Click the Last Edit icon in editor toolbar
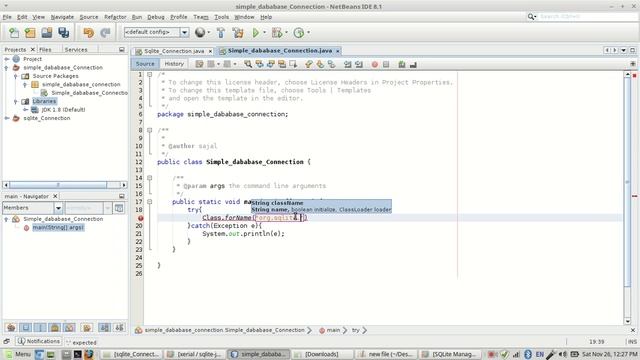The height and width of the screenshot is (360, 640). [x=199, y=64]
